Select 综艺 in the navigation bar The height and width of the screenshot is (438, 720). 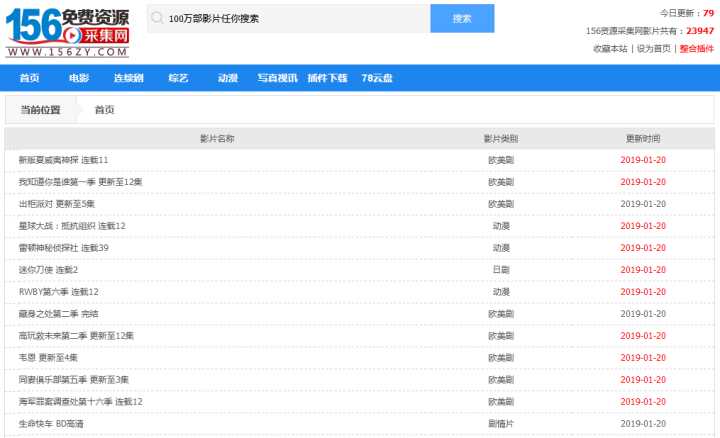(178, 78)
